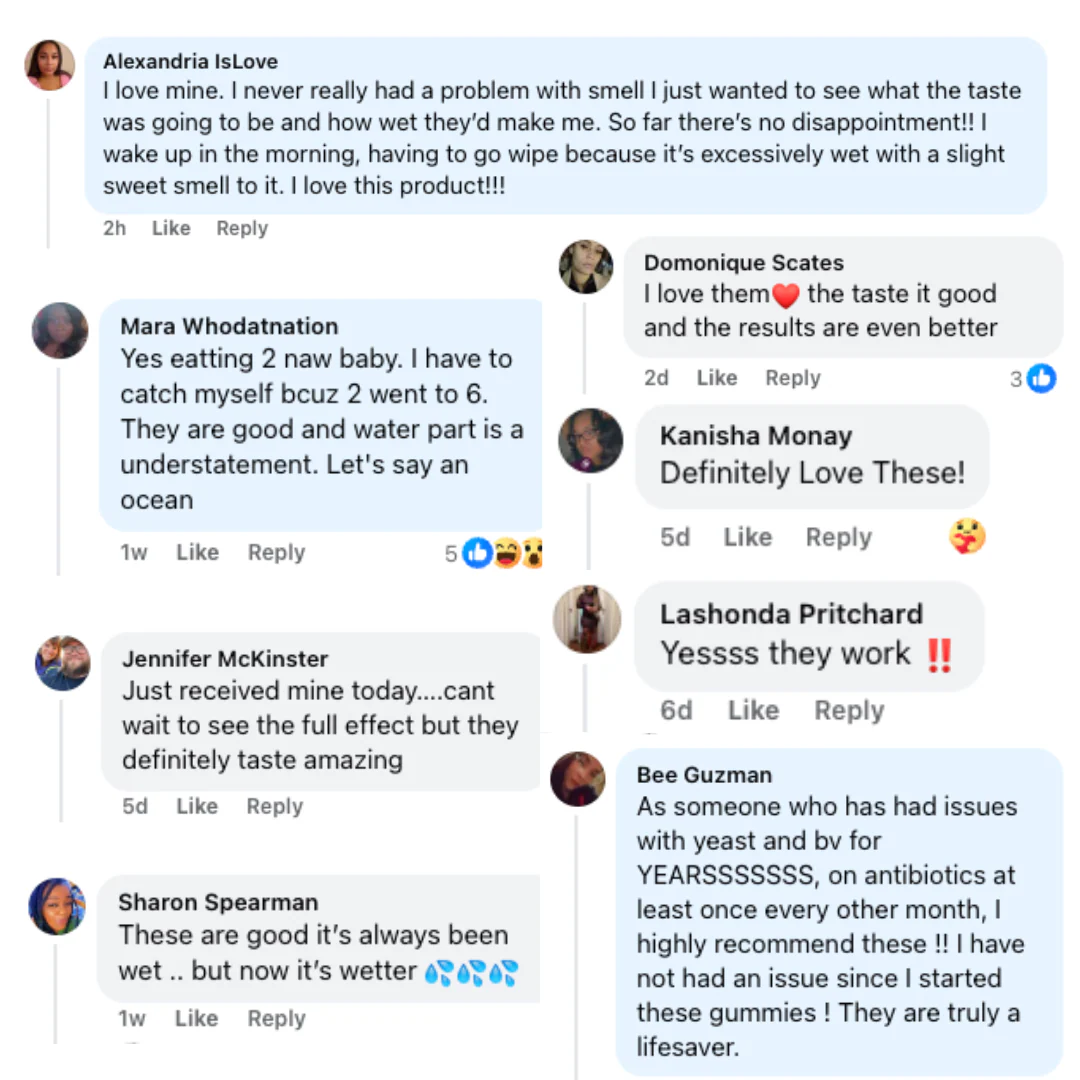
Task: Click the 2h timestamp on Alexandria's comment
Action: [x=114, y=228]
